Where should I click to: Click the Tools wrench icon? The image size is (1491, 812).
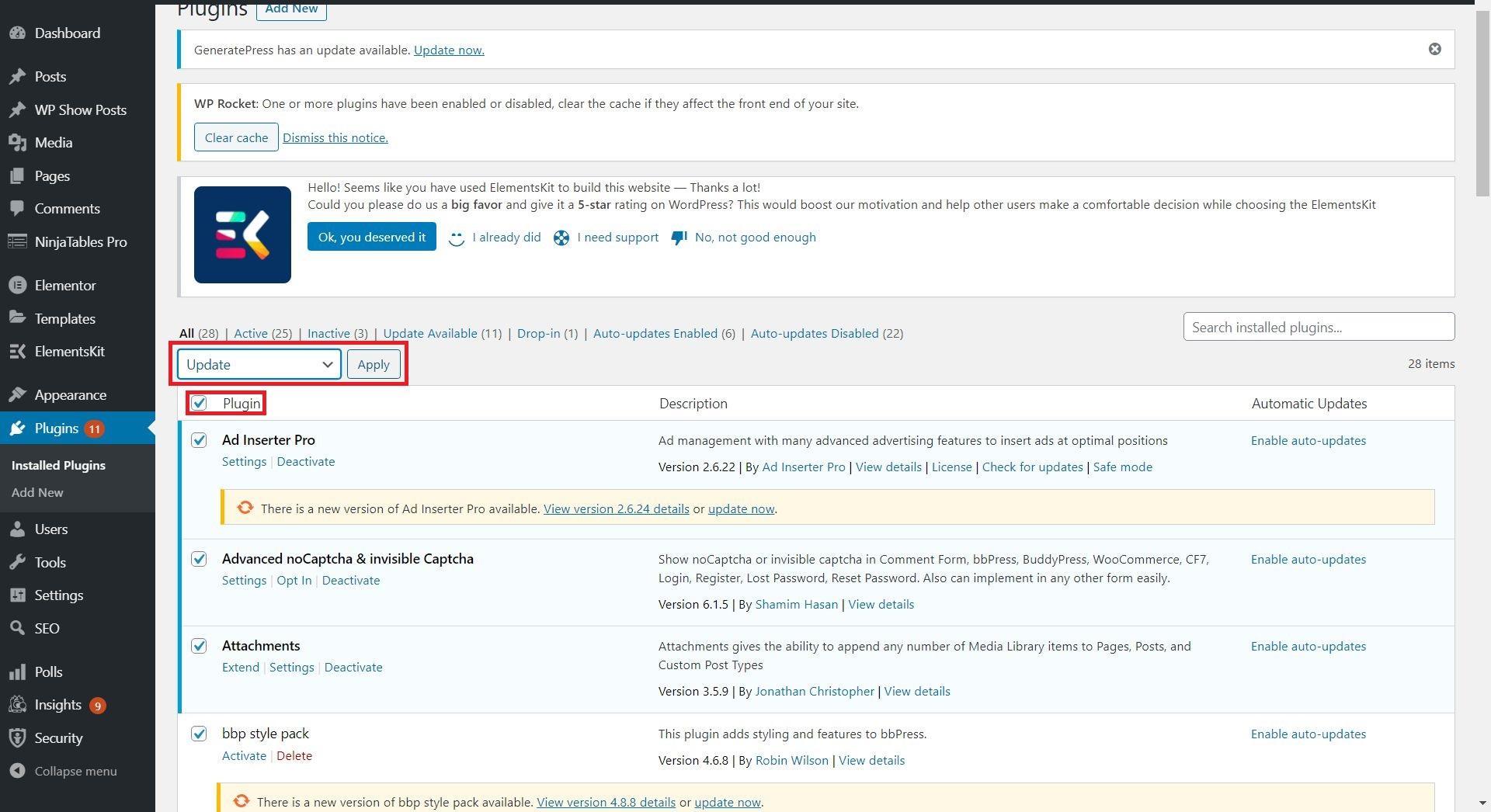(17, 563)
